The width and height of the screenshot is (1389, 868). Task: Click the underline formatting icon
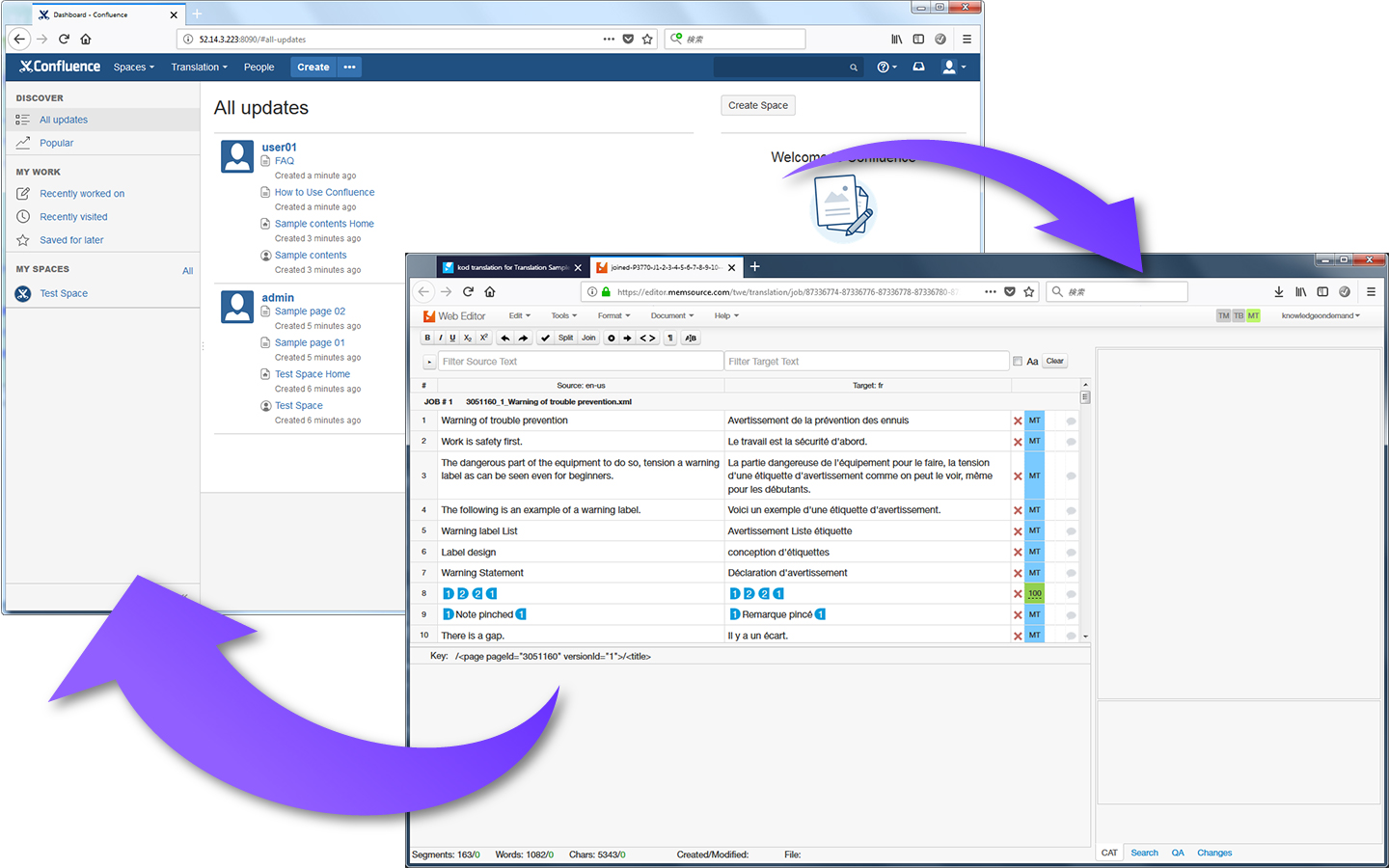pyautogui.click(x=452, y=338)
